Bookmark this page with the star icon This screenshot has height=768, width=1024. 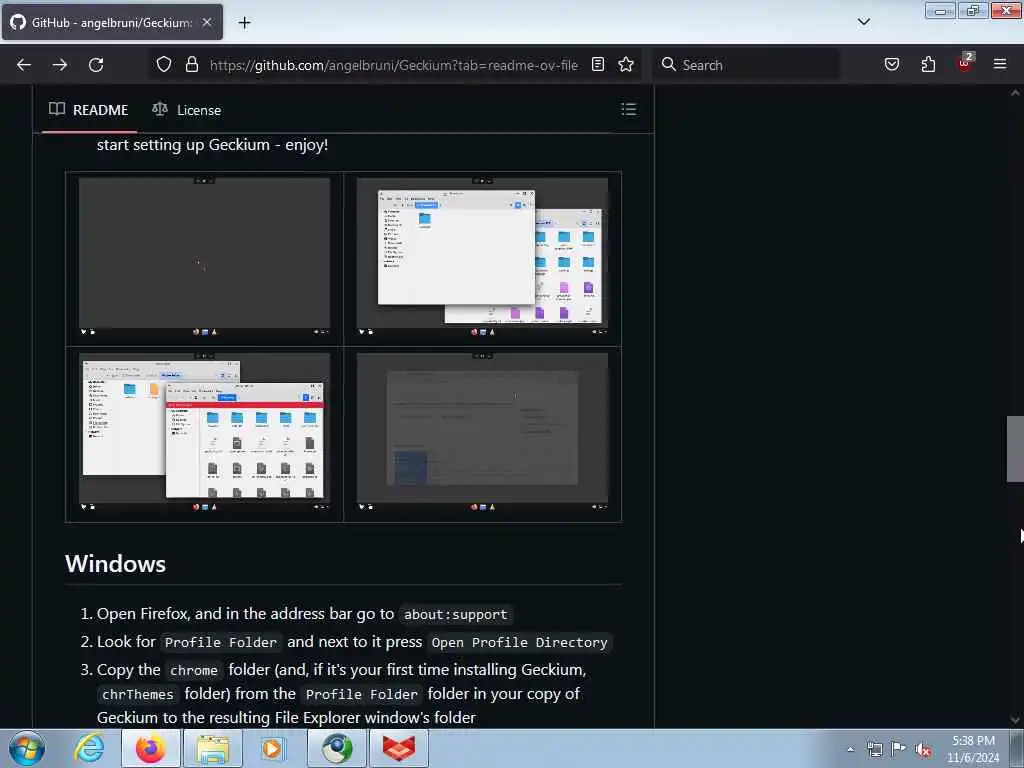coord(626,64)
